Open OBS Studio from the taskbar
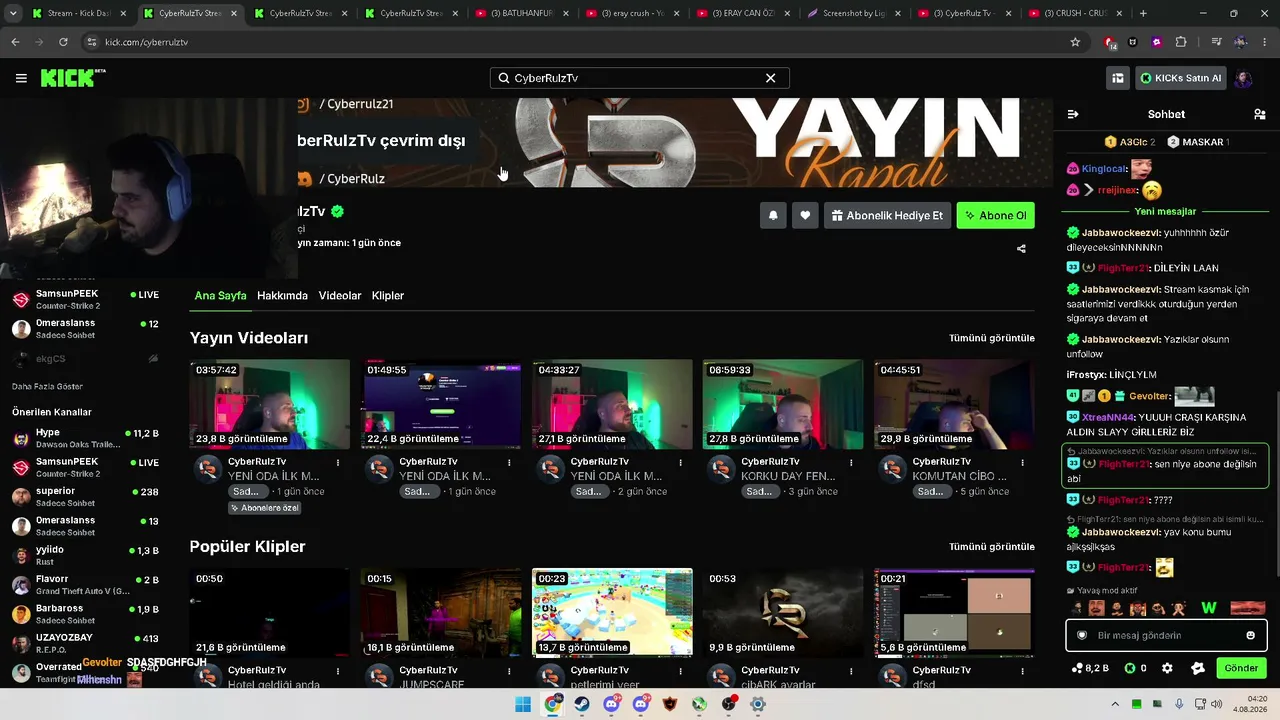Screen dimensions: 1280x720 coord(729,704)
